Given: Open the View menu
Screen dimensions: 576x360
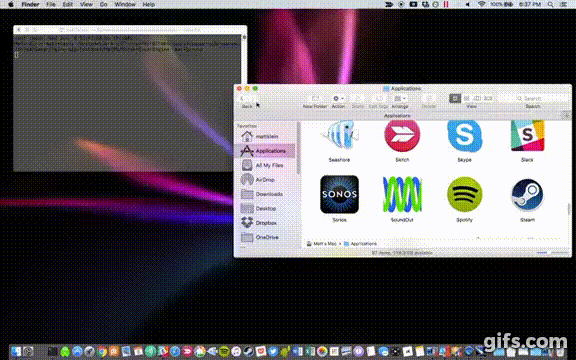Looking at the screenshot, I should (x=86, y=4).
